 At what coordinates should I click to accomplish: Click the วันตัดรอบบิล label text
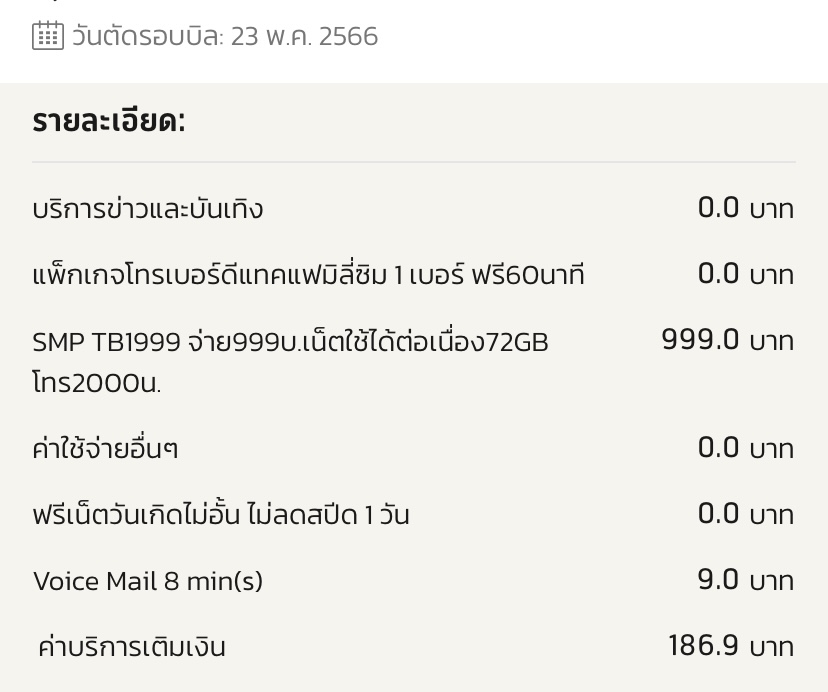click(148, 36)
